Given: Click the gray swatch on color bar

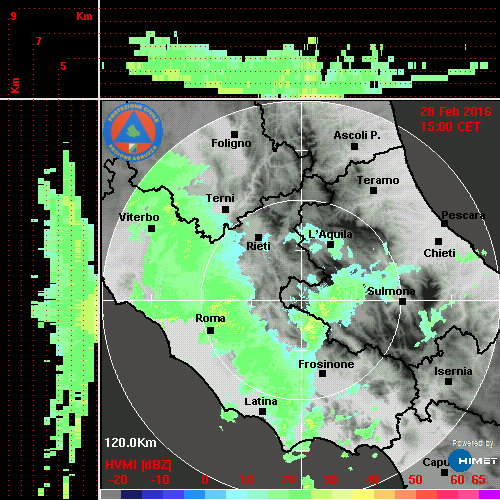Looking at the screenshot, I should (111, 494).
